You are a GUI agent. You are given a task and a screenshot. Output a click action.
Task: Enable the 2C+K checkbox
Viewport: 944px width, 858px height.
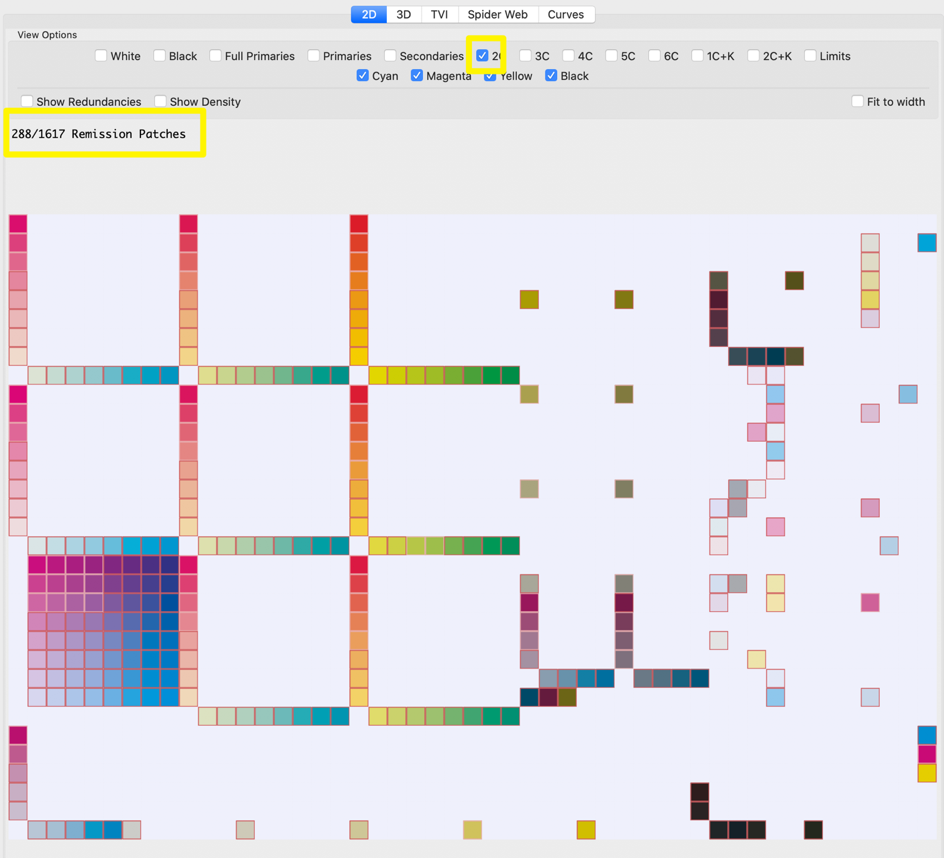click(754, 56)
